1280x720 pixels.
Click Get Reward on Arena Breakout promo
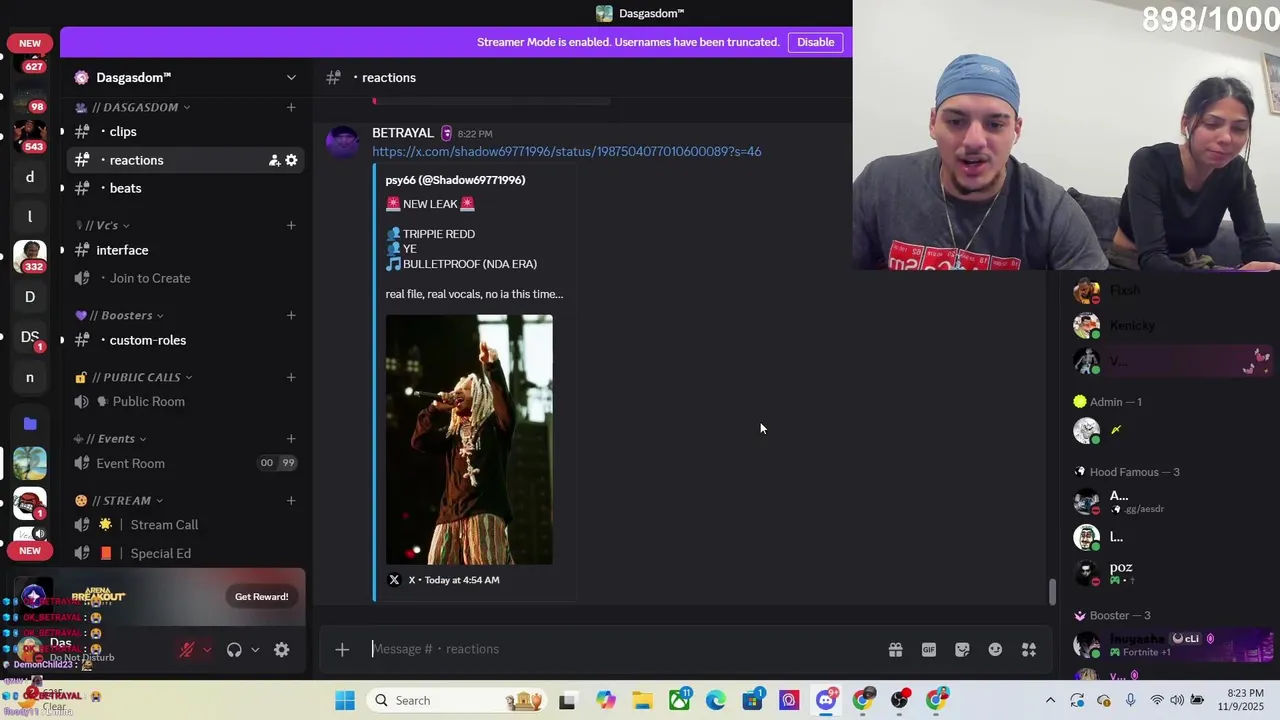[x=261, y=597]
